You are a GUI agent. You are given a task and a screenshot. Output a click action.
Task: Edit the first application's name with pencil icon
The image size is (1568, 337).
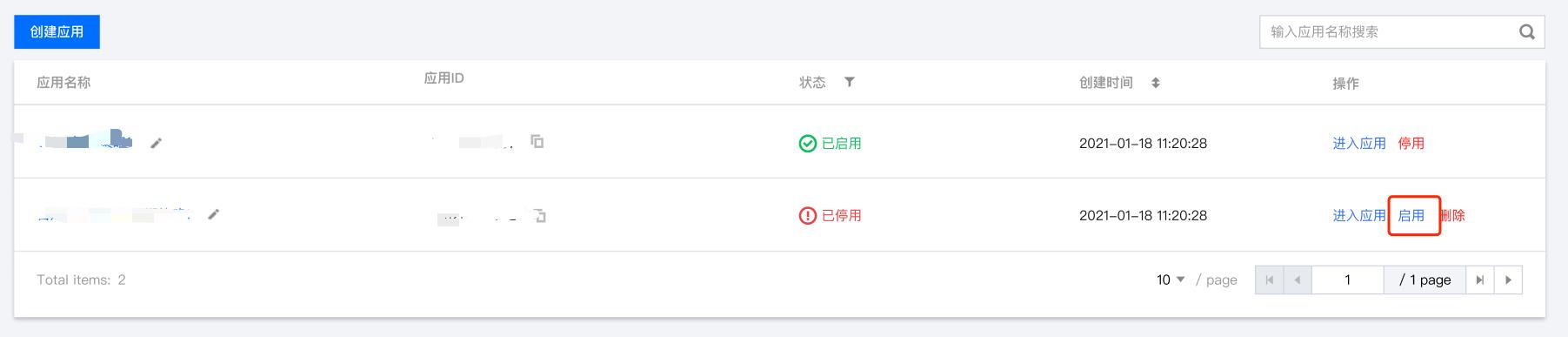click(157, 143)
